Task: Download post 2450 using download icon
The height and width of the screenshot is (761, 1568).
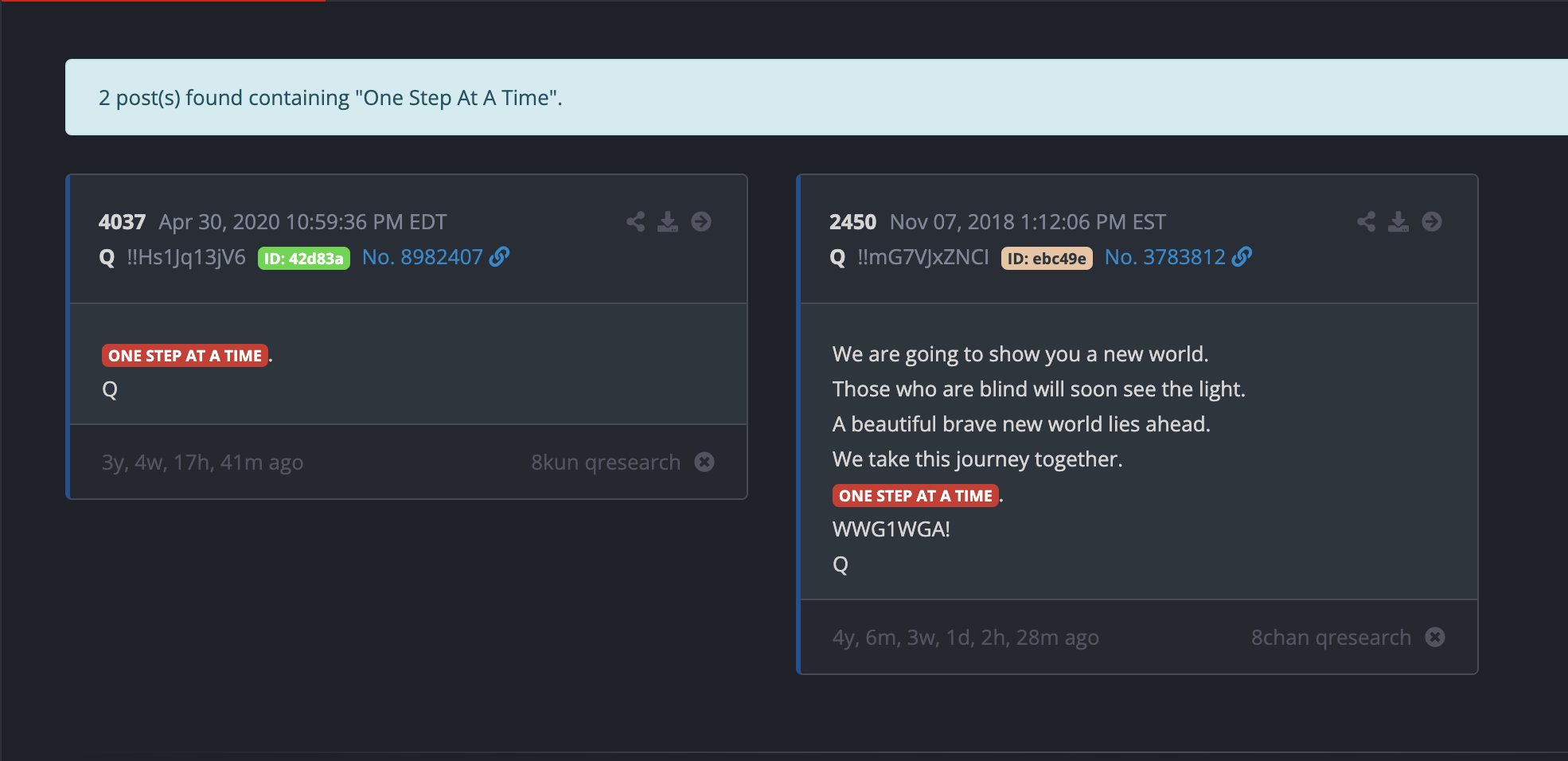Action: [x=1398, y=221]
